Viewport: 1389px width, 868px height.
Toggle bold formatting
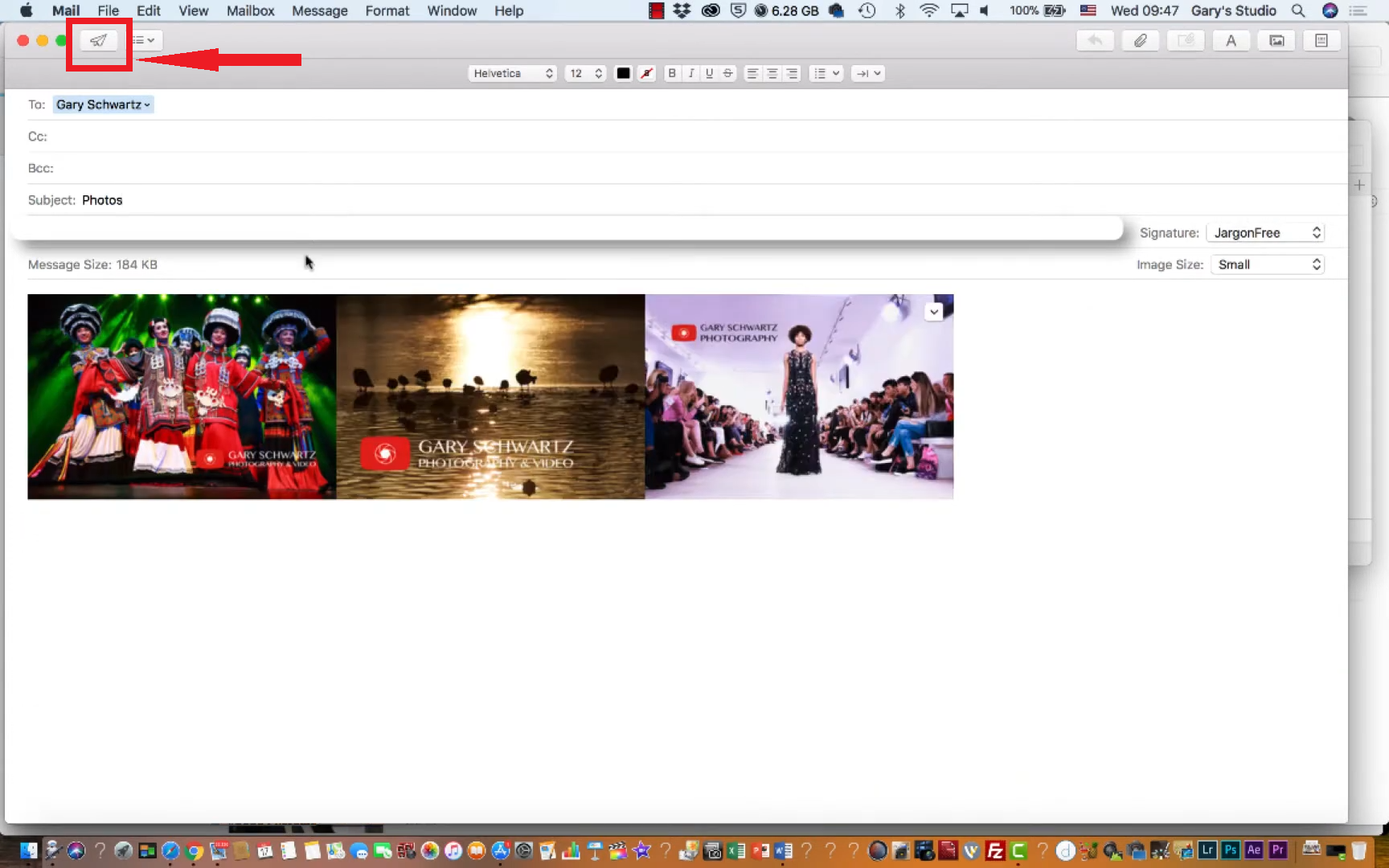(x=672, y=73)
